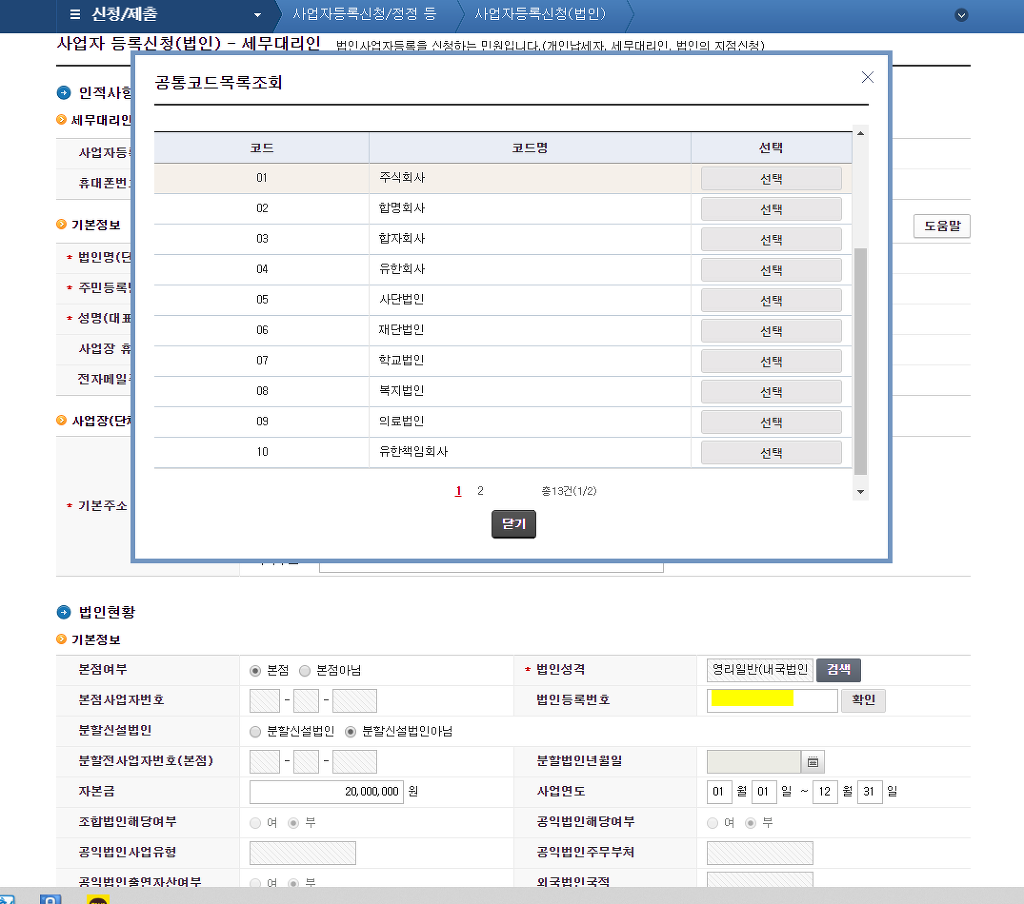
Task: Select the 본점아님 radio button
Action: pos(304,671)
